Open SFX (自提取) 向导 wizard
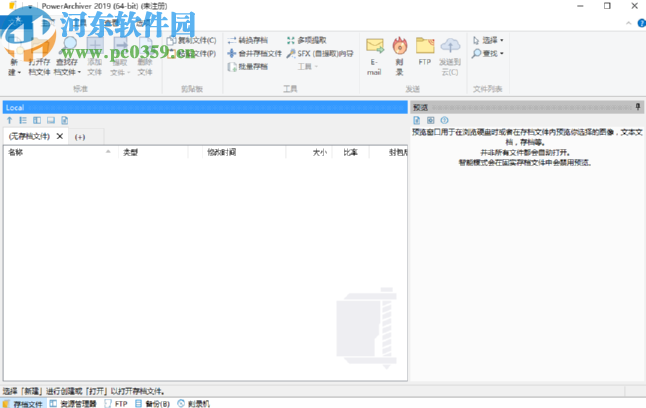 tap(320, 54)
